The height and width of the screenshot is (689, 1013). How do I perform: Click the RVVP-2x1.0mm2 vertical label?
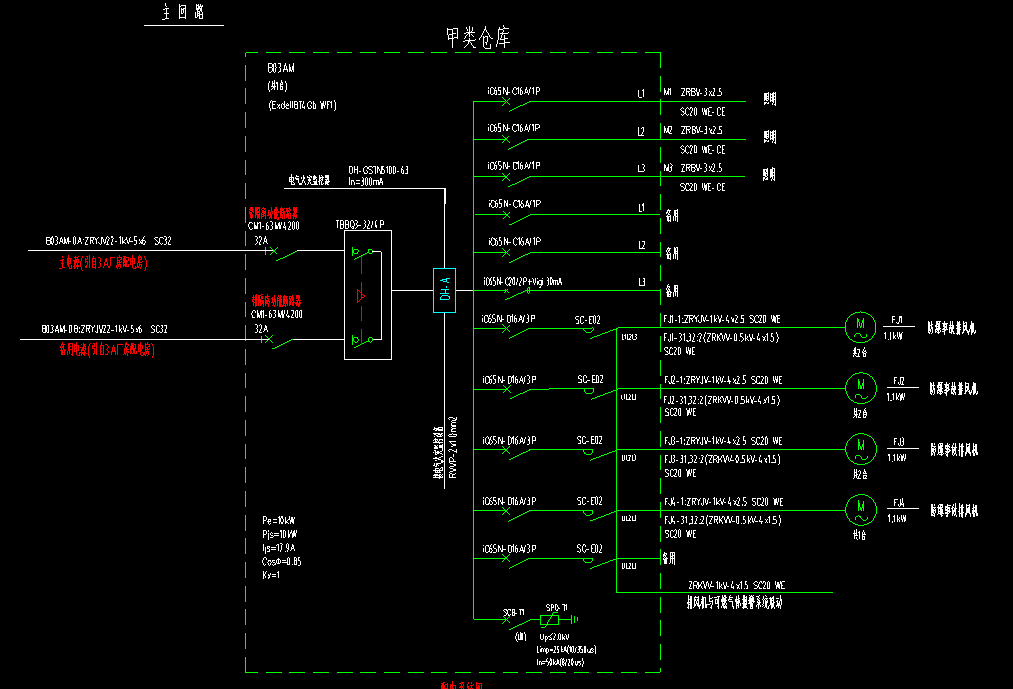tap(453, 447)
